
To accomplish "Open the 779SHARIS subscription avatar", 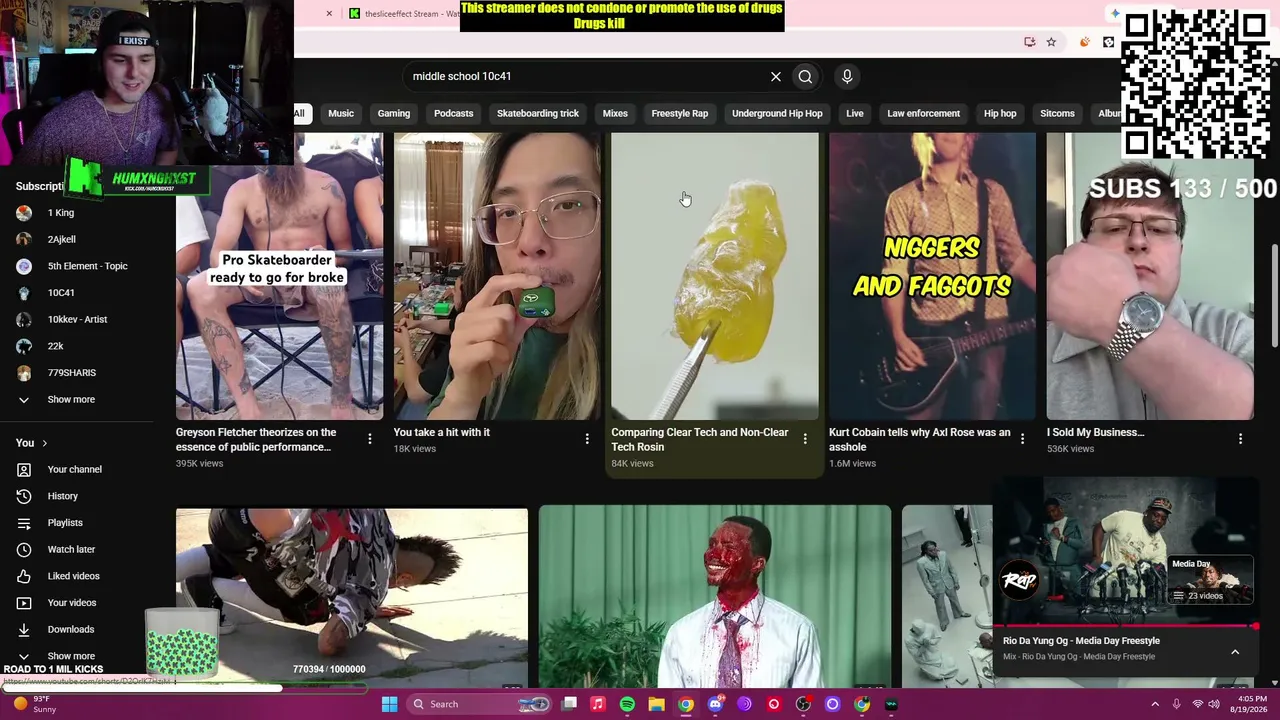I will pos(24,373).
